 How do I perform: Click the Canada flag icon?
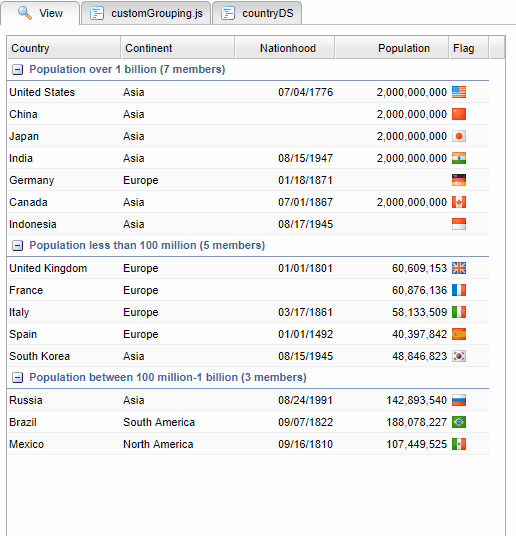point(459,202)
